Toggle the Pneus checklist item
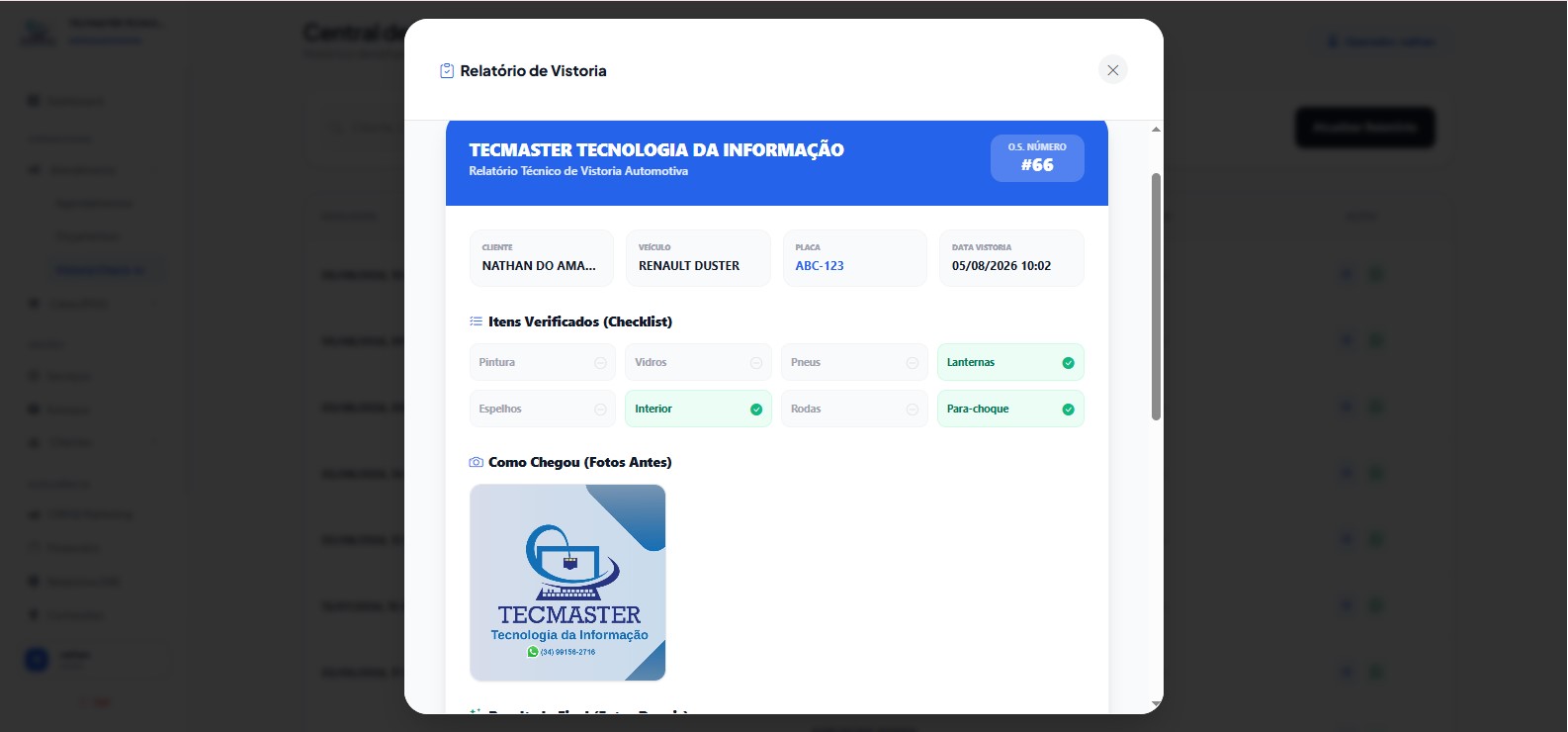1568x732 pixels. coord(854,362)
